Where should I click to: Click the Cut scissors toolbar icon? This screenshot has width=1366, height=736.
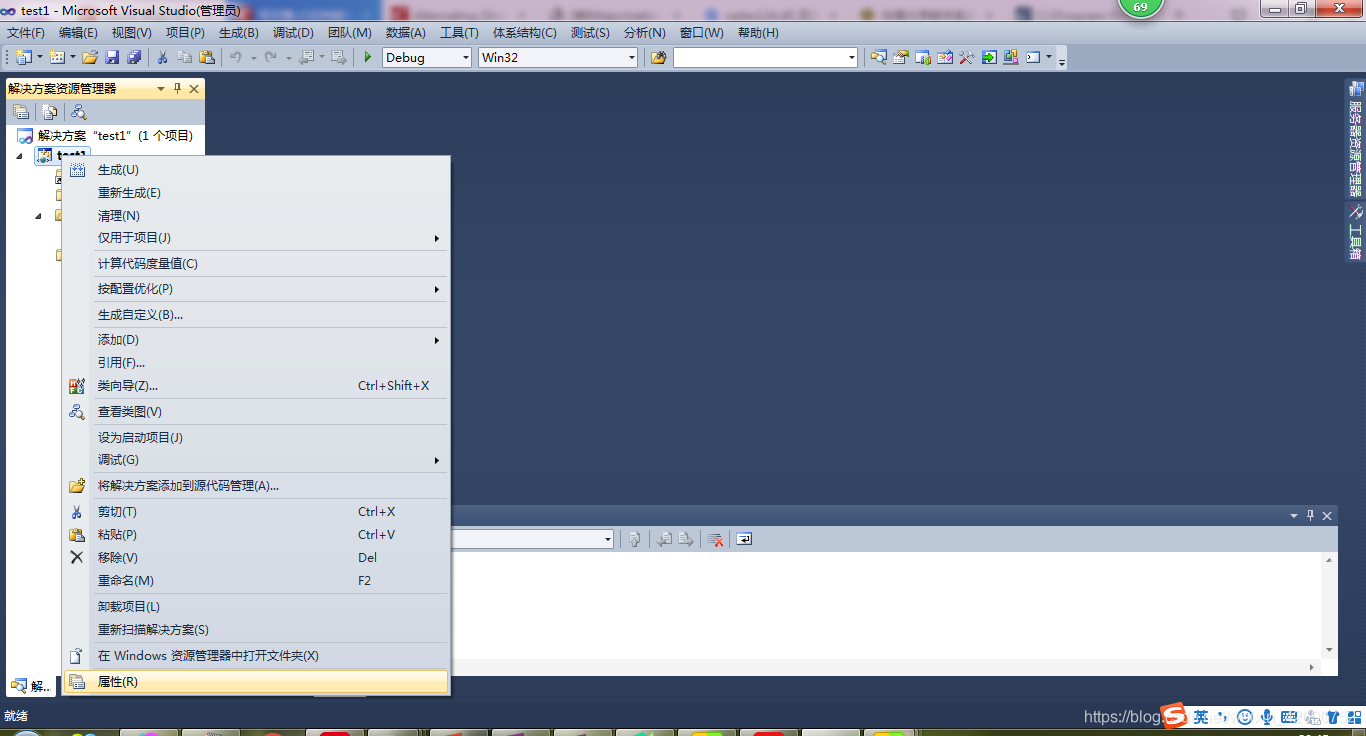pos(162,57)
